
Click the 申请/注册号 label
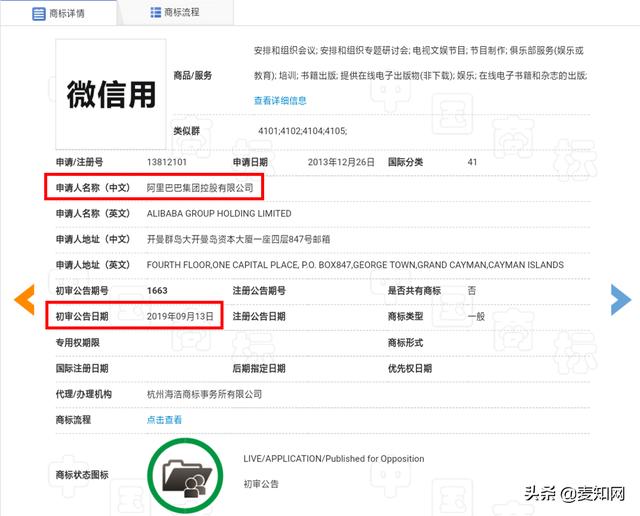point(79,162)
